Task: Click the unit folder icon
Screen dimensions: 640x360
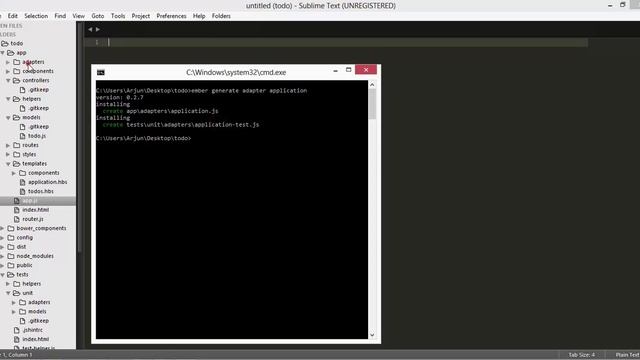Action: coord(17,293)
